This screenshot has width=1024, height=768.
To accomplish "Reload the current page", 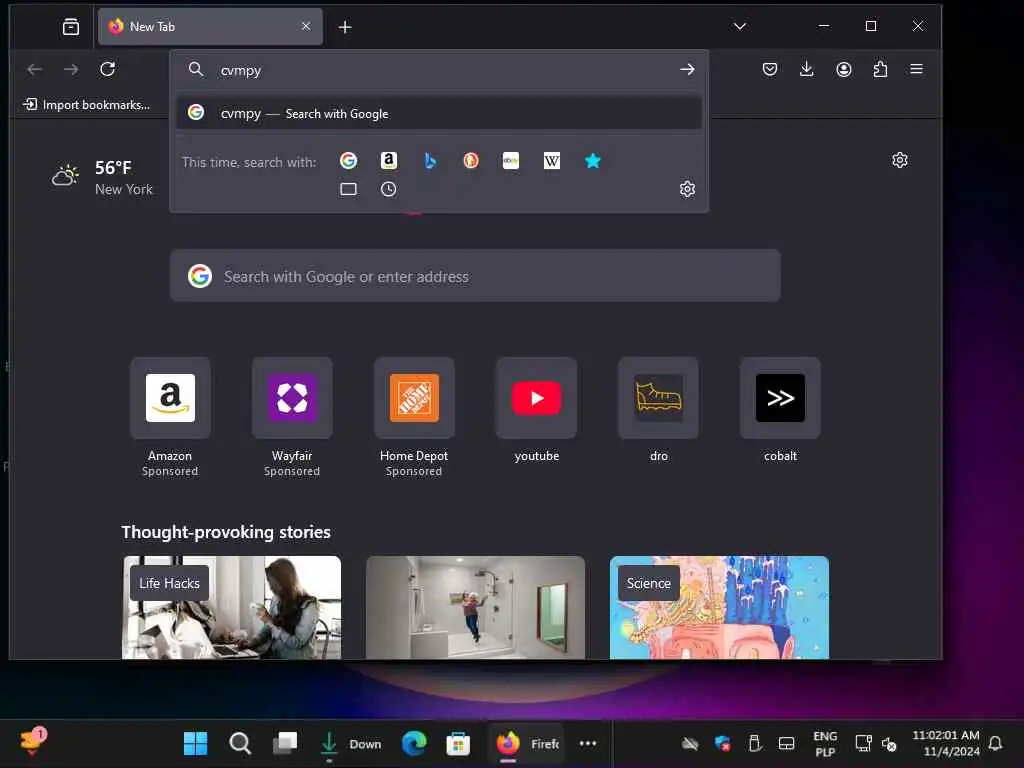I will (108, 69).
